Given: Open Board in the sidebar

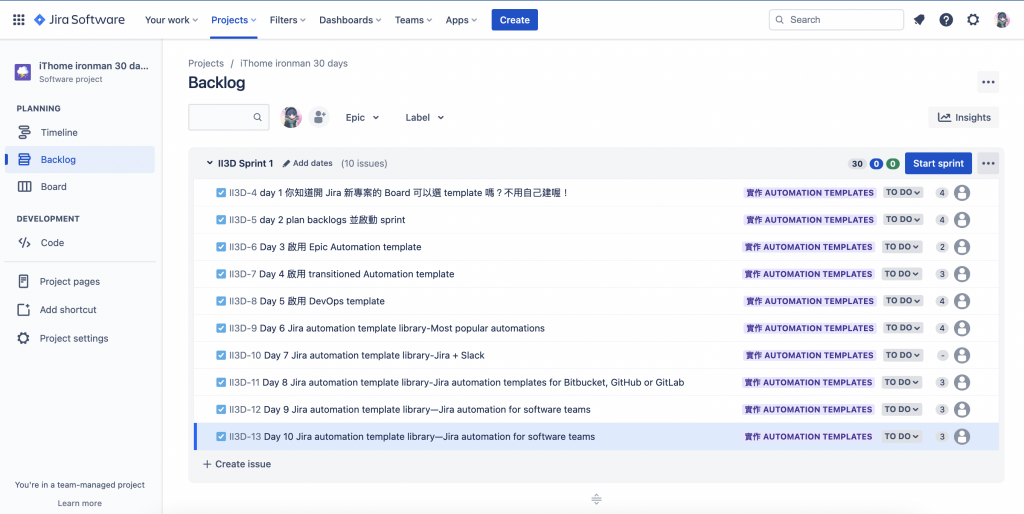Looking at the screenshot, I should click(80, 187).
